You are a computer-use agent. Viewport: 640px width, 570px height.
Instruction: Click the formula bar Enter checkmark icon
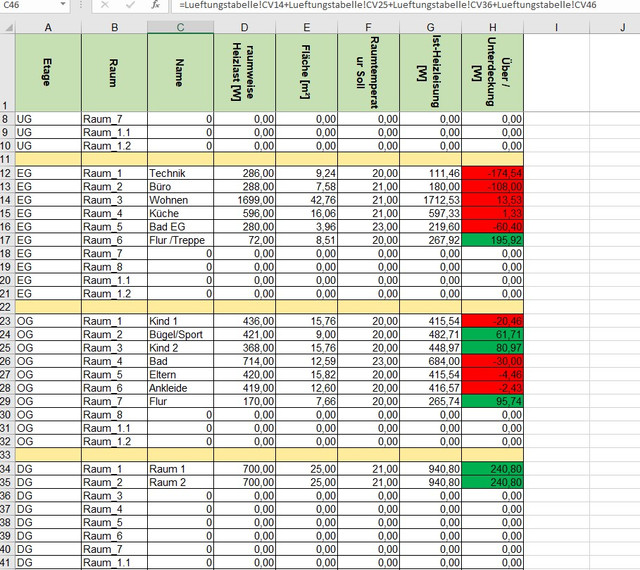click(x=130, y=5)
